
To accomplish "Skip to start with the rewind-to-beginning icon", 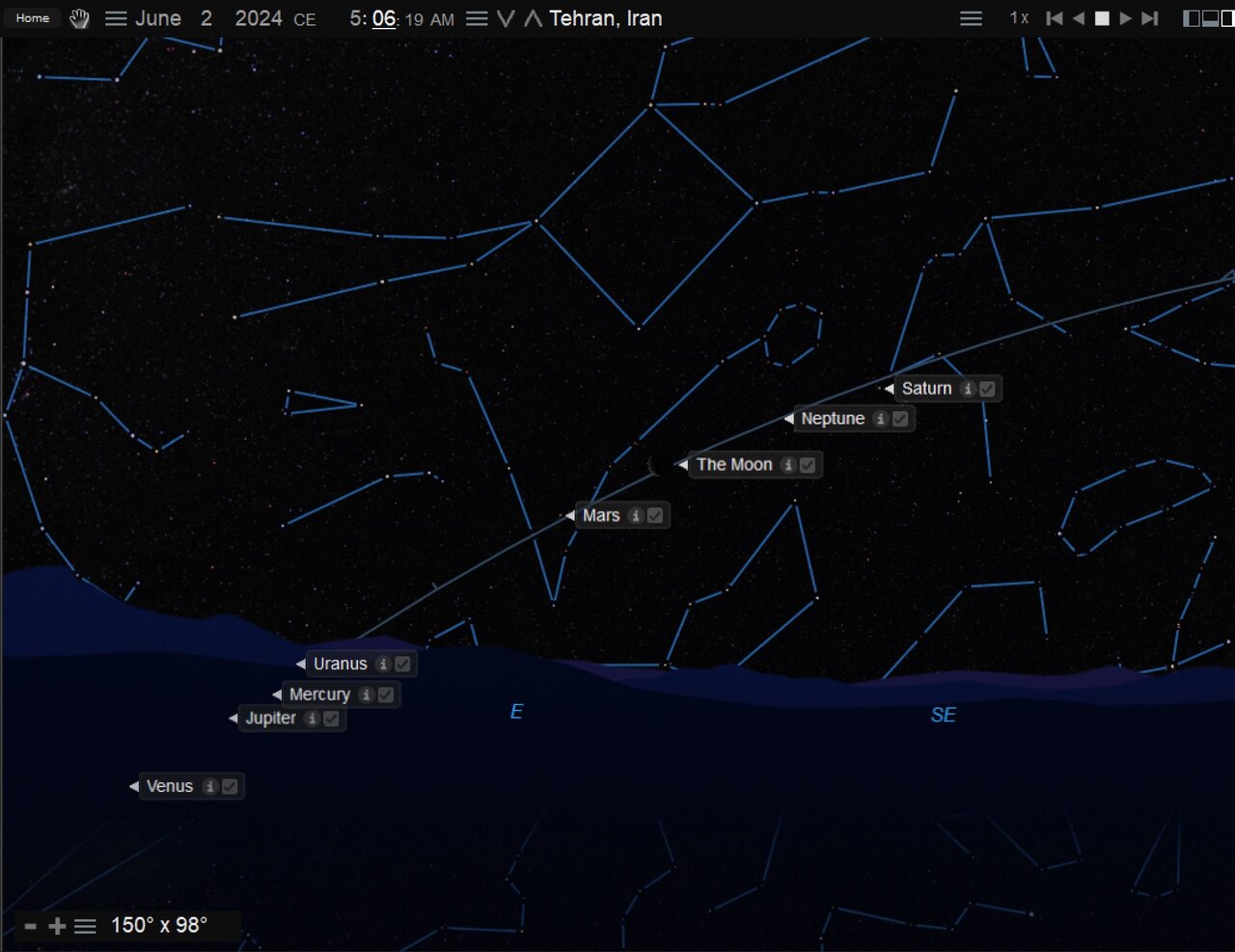I will 1055,18.
